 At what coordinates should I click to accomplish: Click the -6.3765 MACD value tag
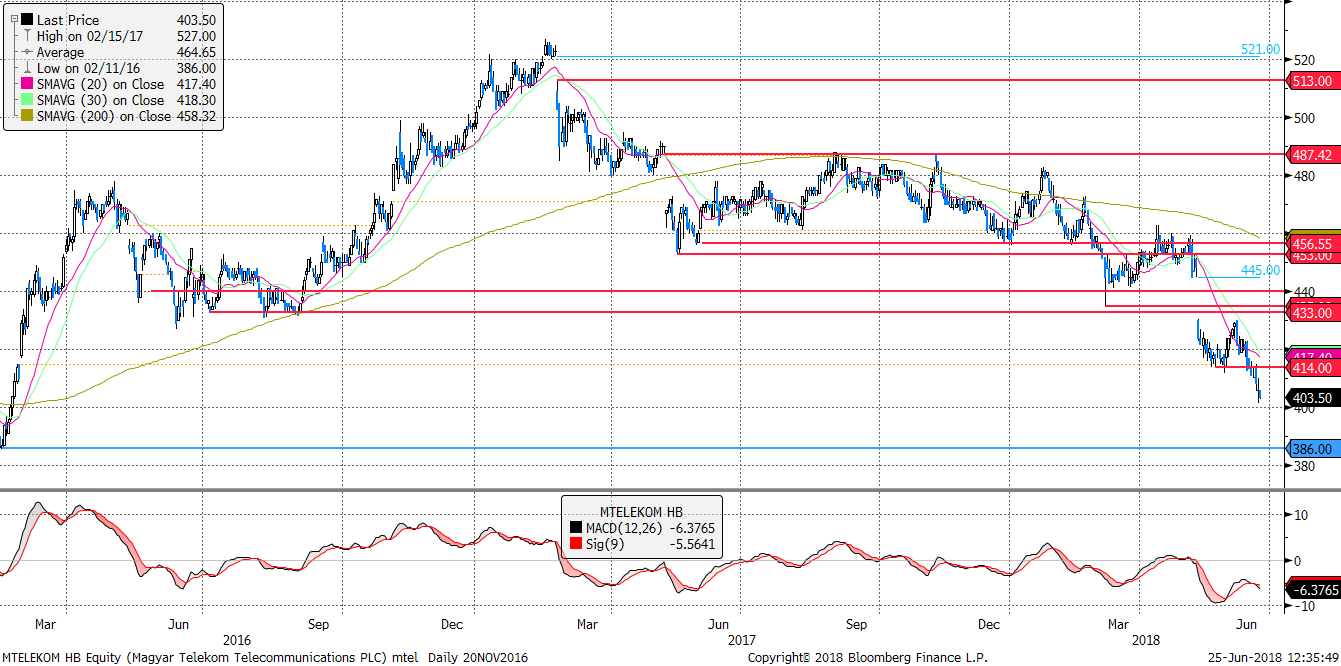tap(1312, 591)
